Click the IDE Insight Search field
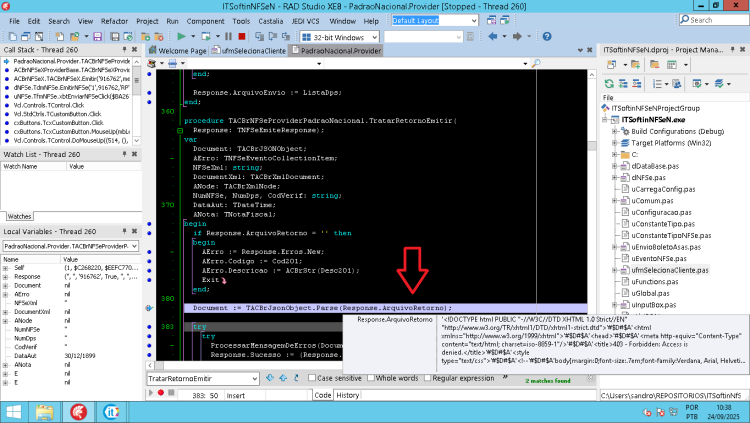The height and width of the screenshot is (423, 750). click(714, 20)
